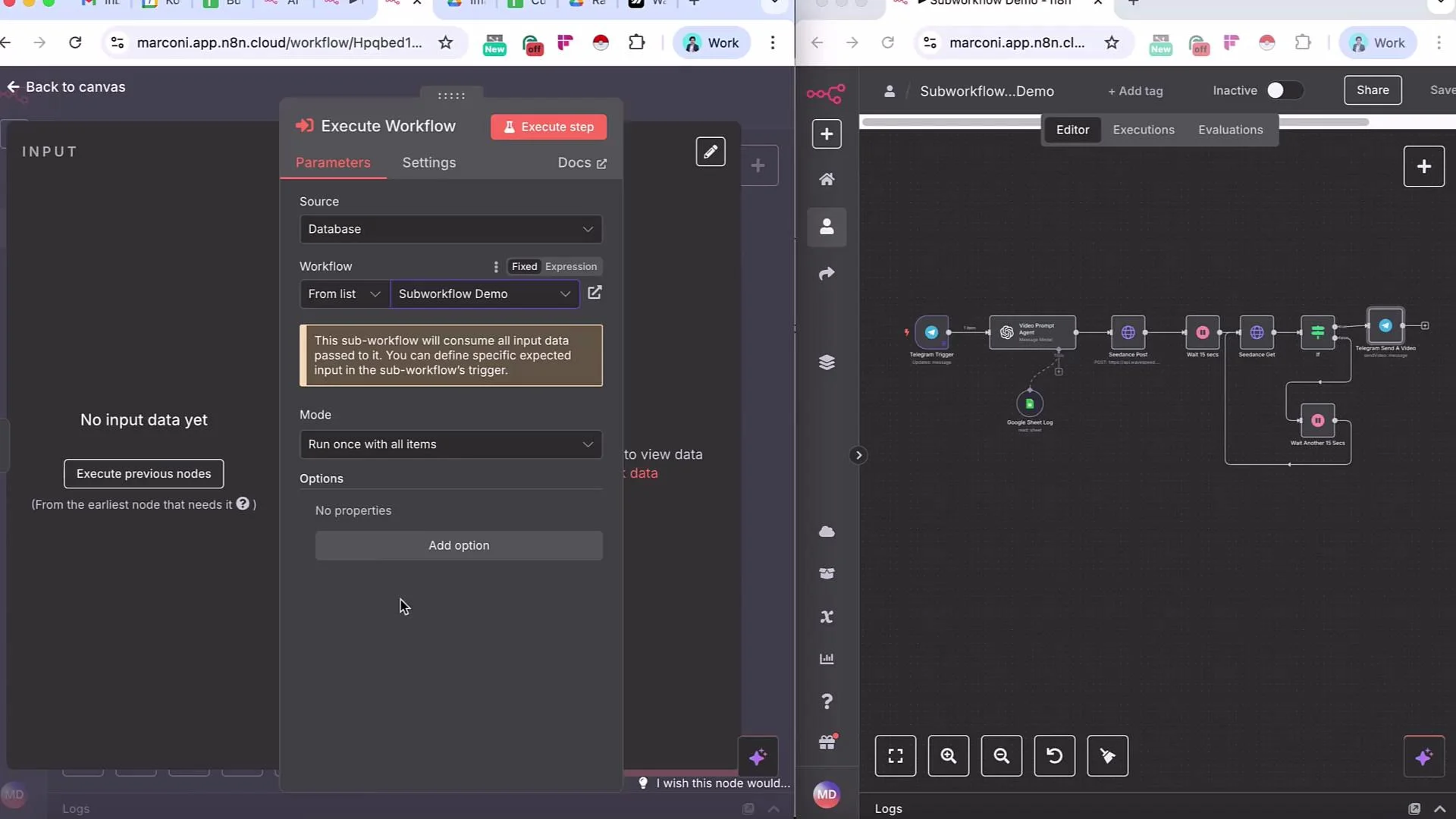This screenshot has height=819, width=1456.
Task: Open selected Subworkflow Demo in new tab
Action: pyautogui.click(x=595, y=293)
